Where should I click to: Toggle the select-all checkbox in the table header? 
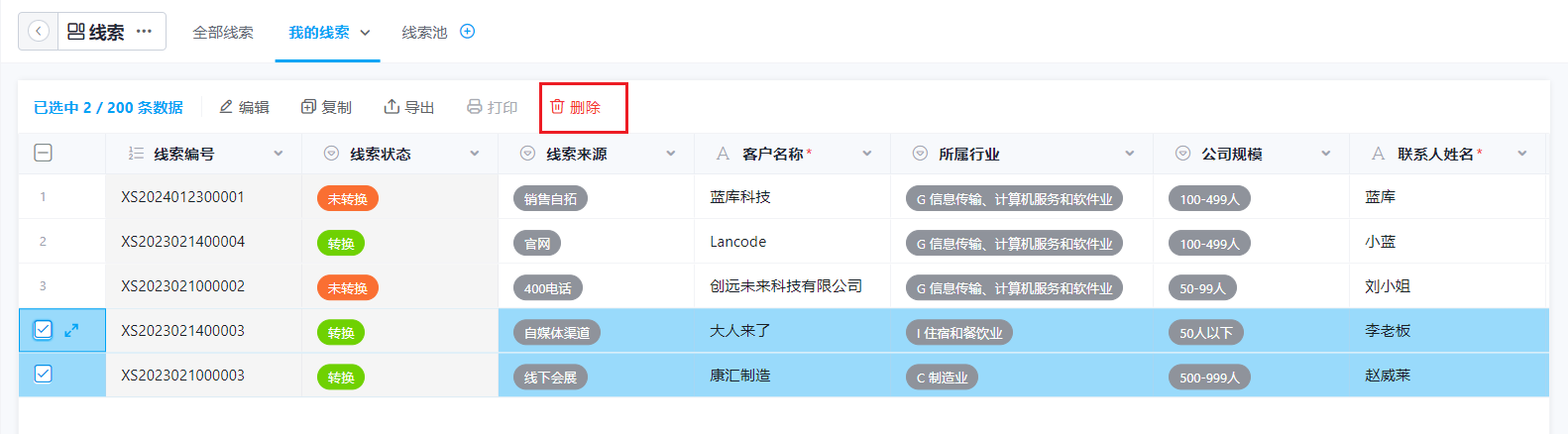click(x=43, y=153)
